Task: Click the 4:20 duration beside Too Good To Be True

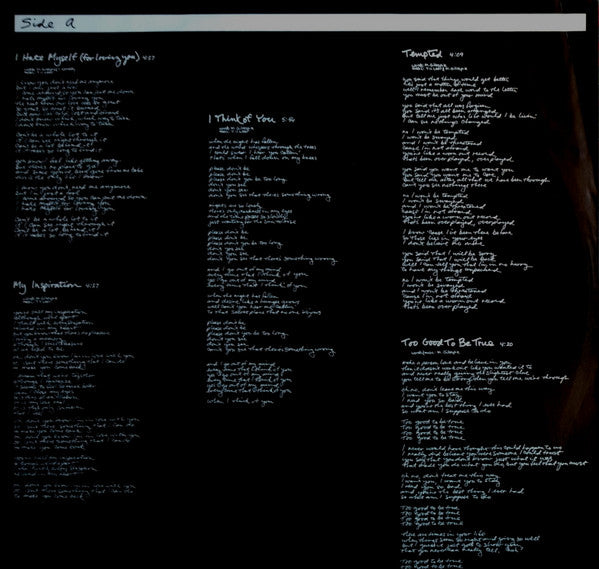Action: (x=506, y=344)
